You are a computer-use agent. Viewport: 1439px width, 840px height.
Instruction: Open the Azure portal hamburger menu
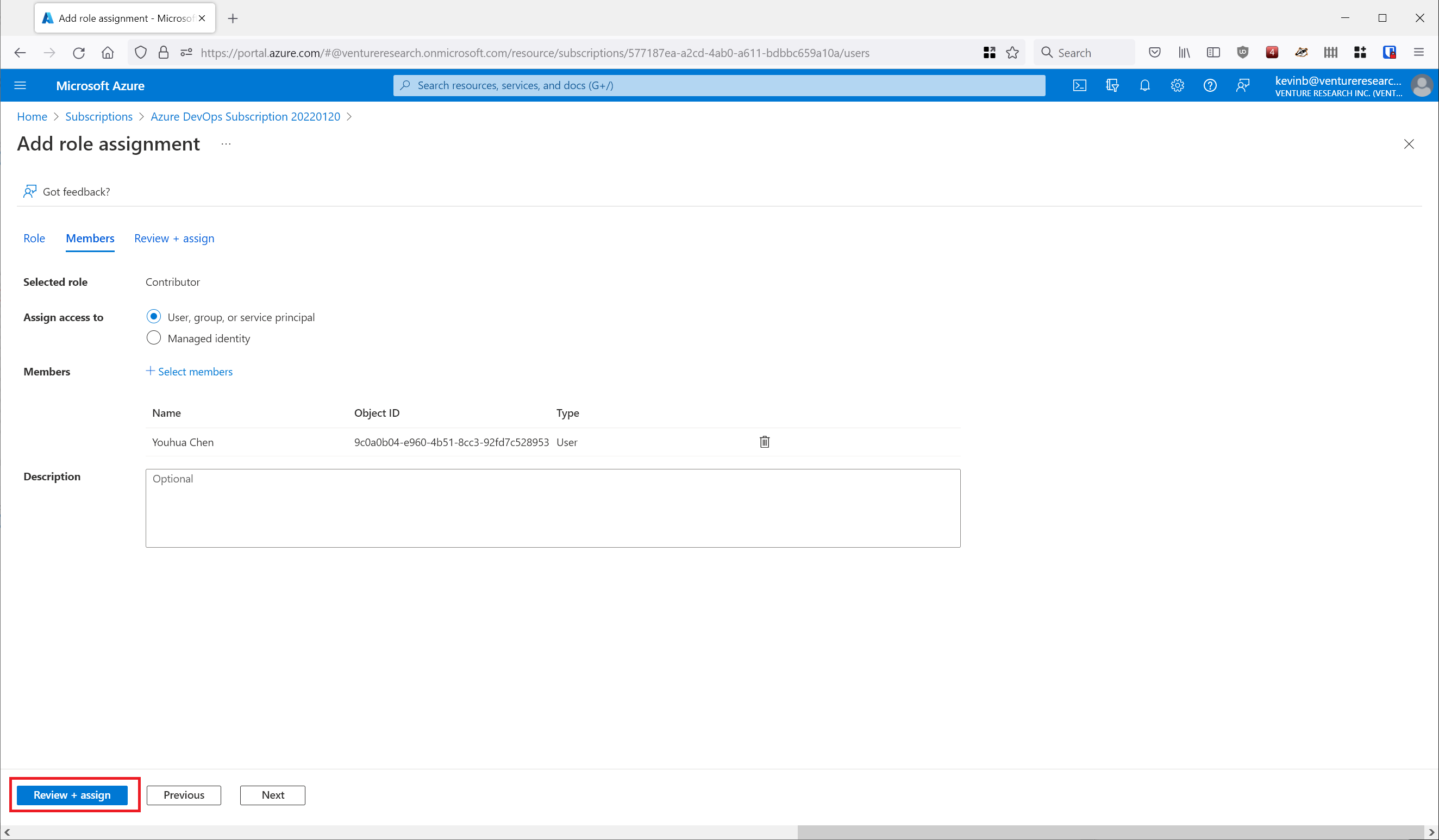20,86
